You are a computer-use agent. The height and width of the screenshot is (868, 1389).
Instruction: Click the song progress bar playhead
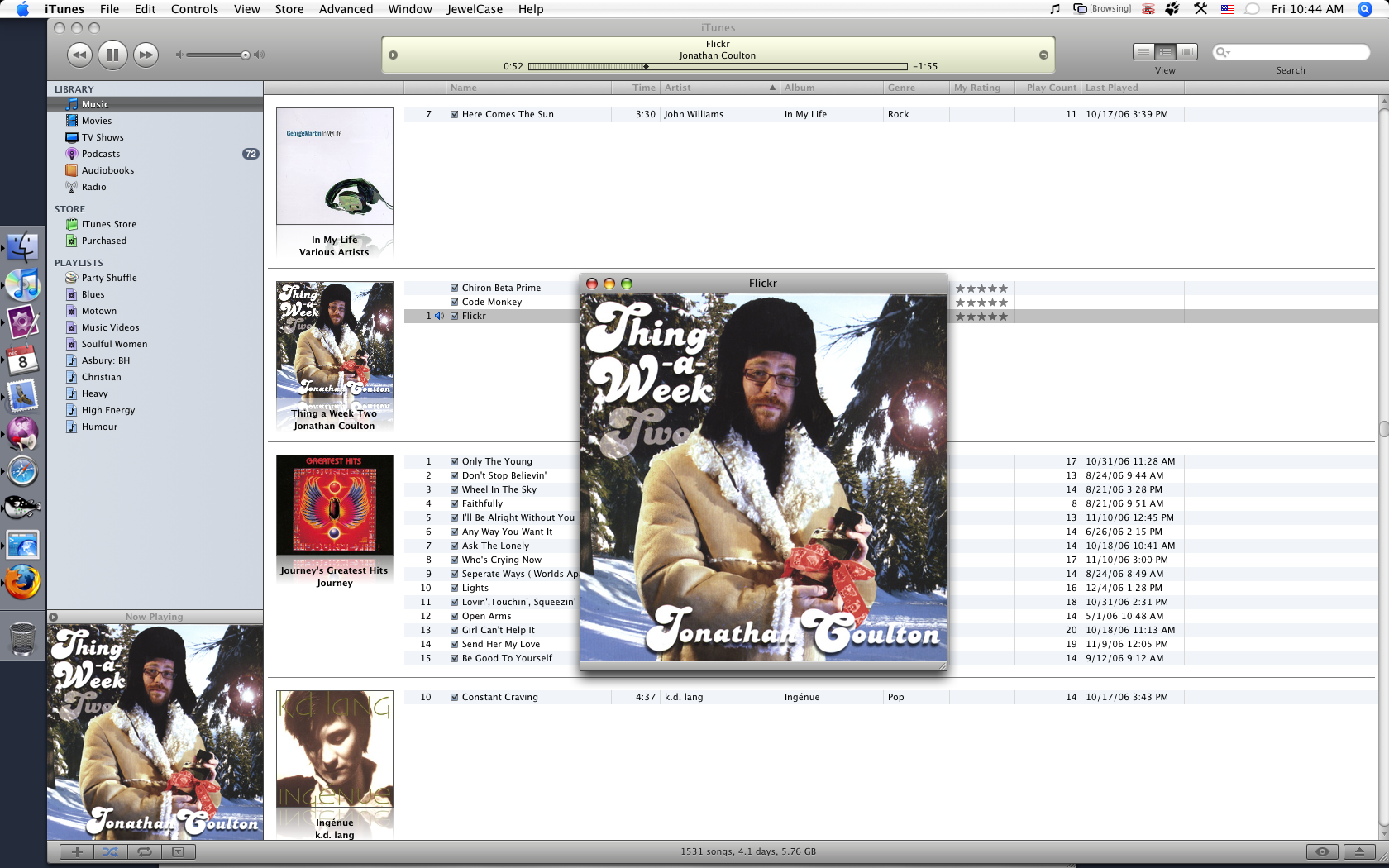pos(646,66)
